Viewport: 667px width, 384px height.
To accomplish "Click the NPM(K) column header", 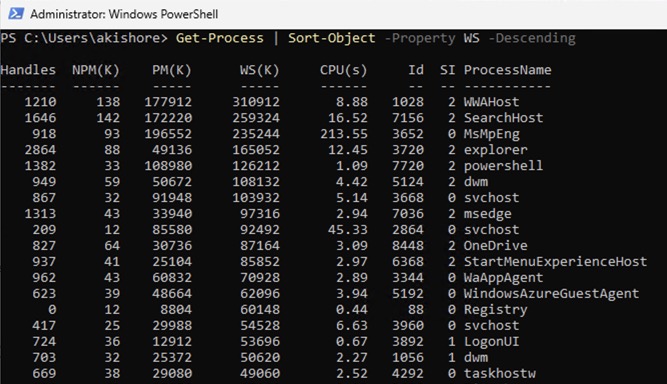I will click(x=96, y=70).
